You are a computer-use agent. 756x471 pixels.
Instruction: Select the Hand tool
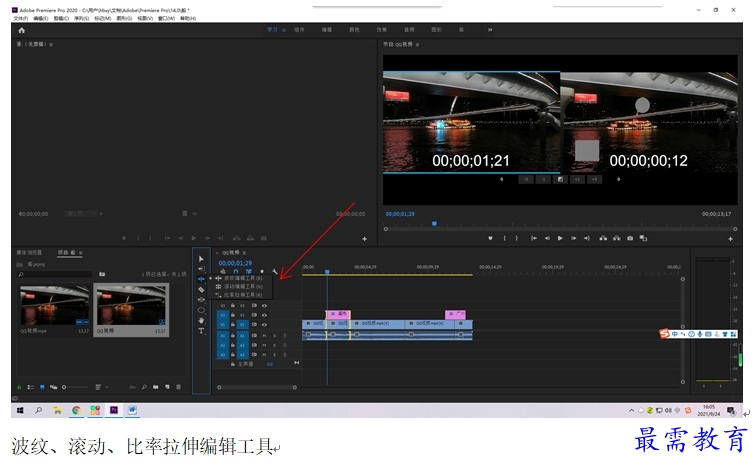pos(201,320)
